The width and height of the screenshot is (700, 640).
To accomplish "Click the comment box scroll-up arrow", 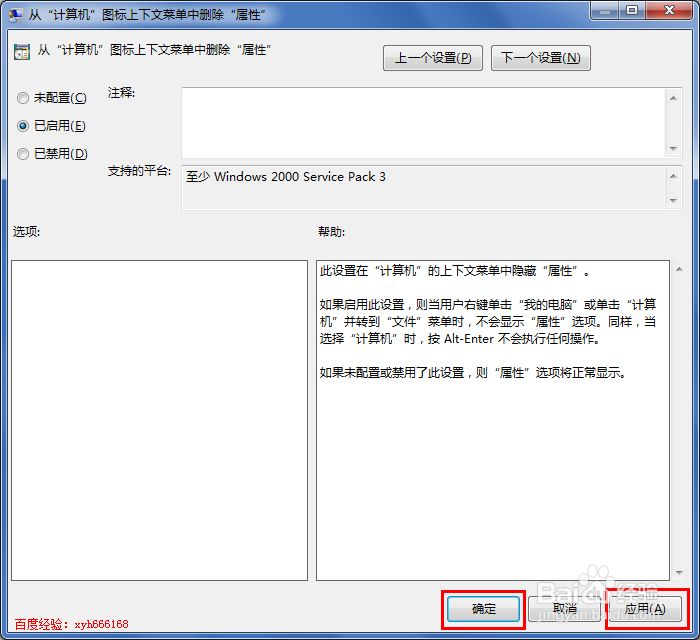I will click(673, 98).
